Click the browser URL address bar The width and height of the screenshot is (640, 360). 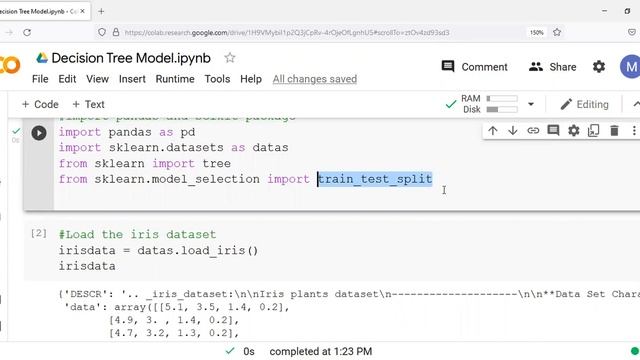pos(287,32)
